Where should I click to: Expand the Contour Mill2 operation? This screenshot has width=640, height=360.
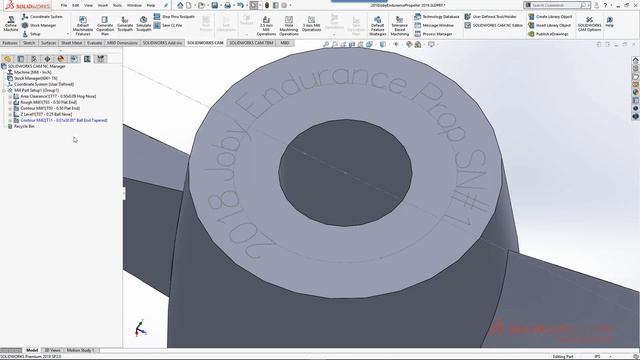point(10,120)
